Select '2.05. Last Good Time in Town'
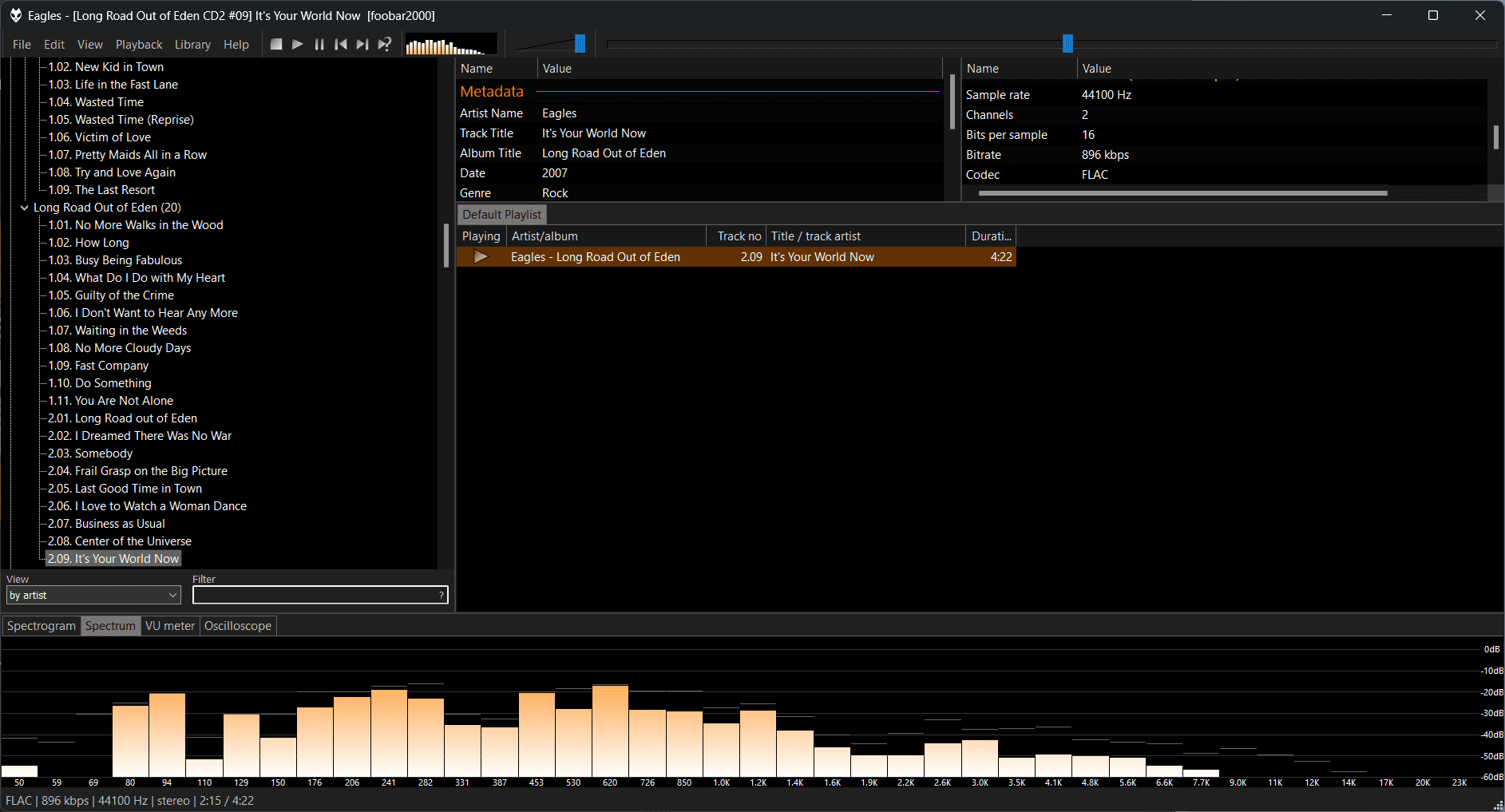Screen dimensions: 1505x812 (x=125, y=489)
